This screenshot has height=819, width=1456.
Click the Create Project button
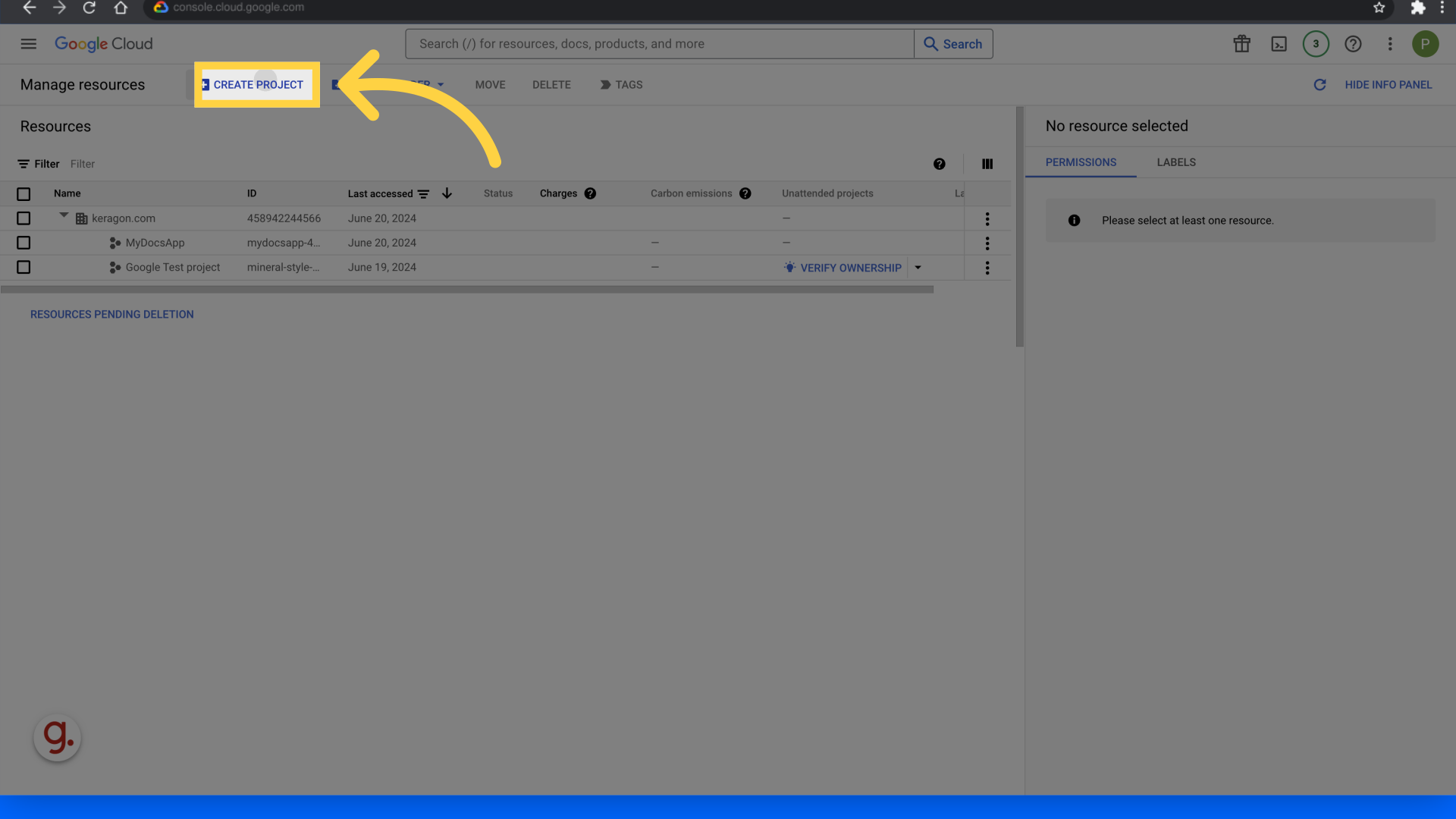pos(256,85)
